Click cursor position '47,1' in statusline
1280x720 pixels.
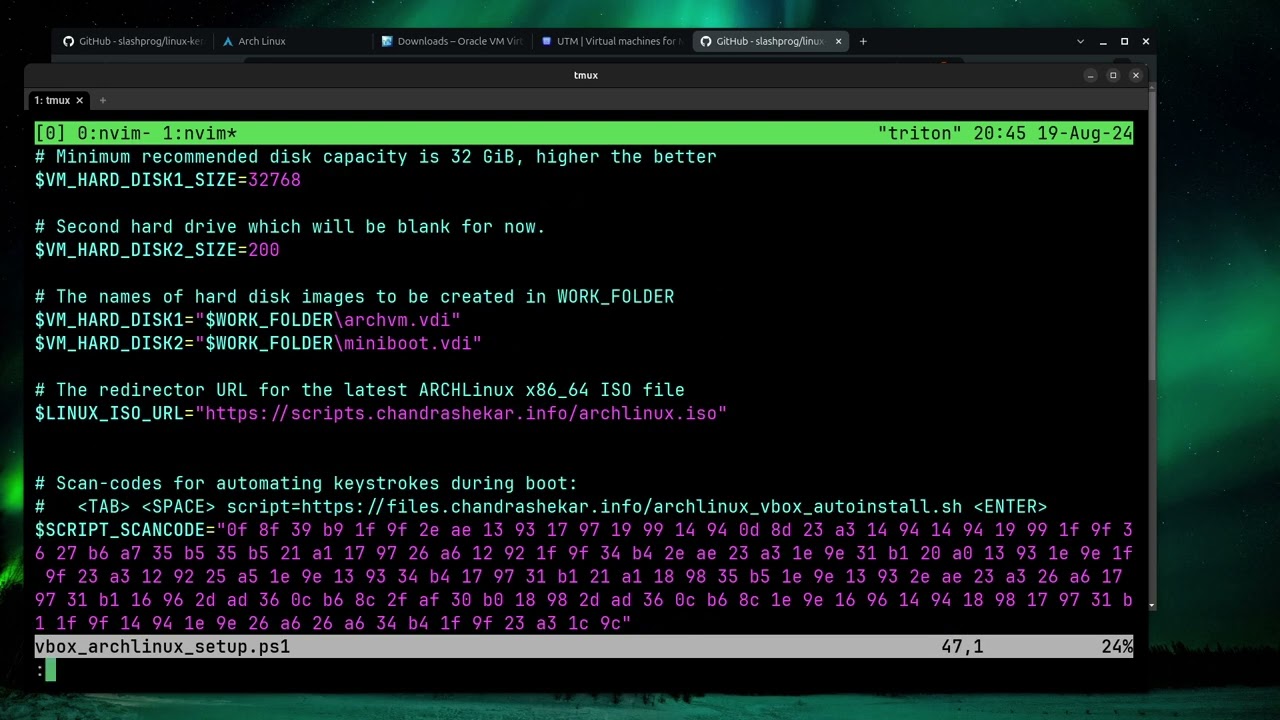[962, 647]
